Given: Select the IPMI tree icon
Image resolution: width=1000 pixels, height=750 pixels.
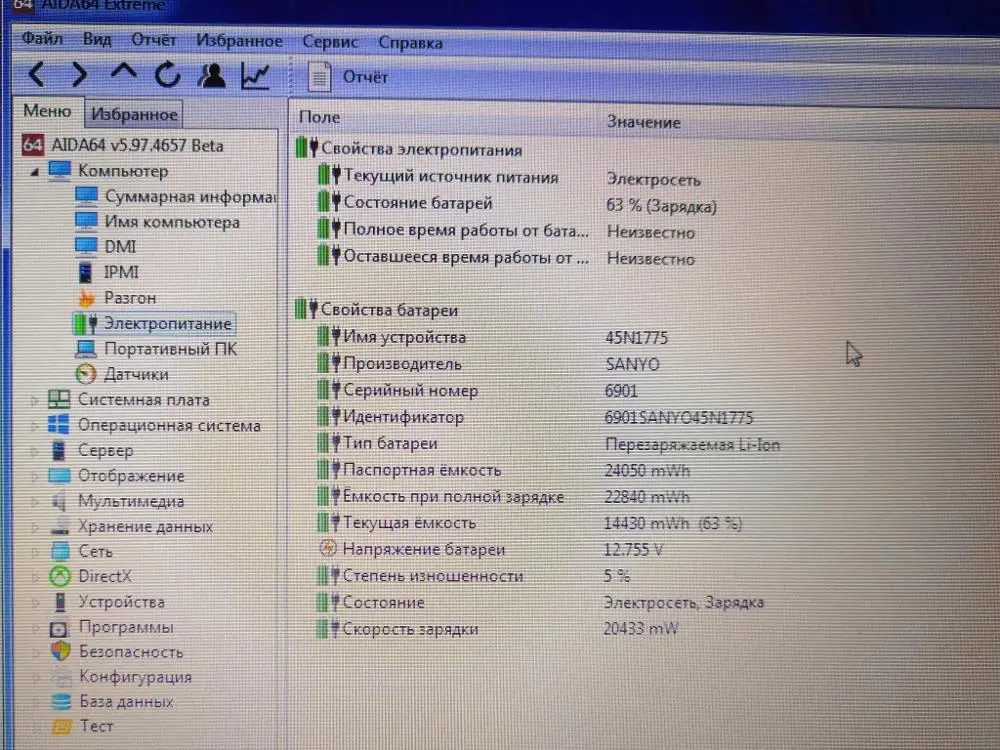Looking at the screenshot, I should coord(85,272).
